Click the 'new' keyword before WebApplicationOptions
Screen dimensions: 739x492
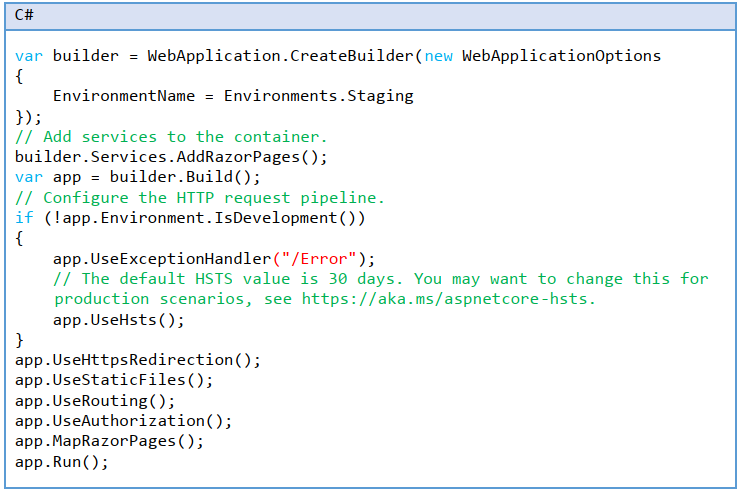coord(438,57)
